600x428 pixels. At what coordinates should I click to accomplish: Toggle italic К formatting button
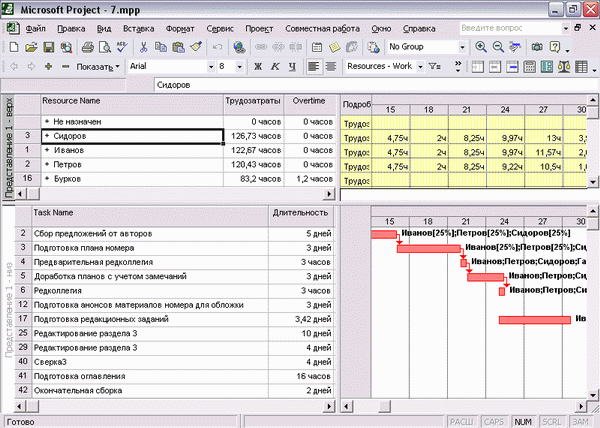click(275, 67)
